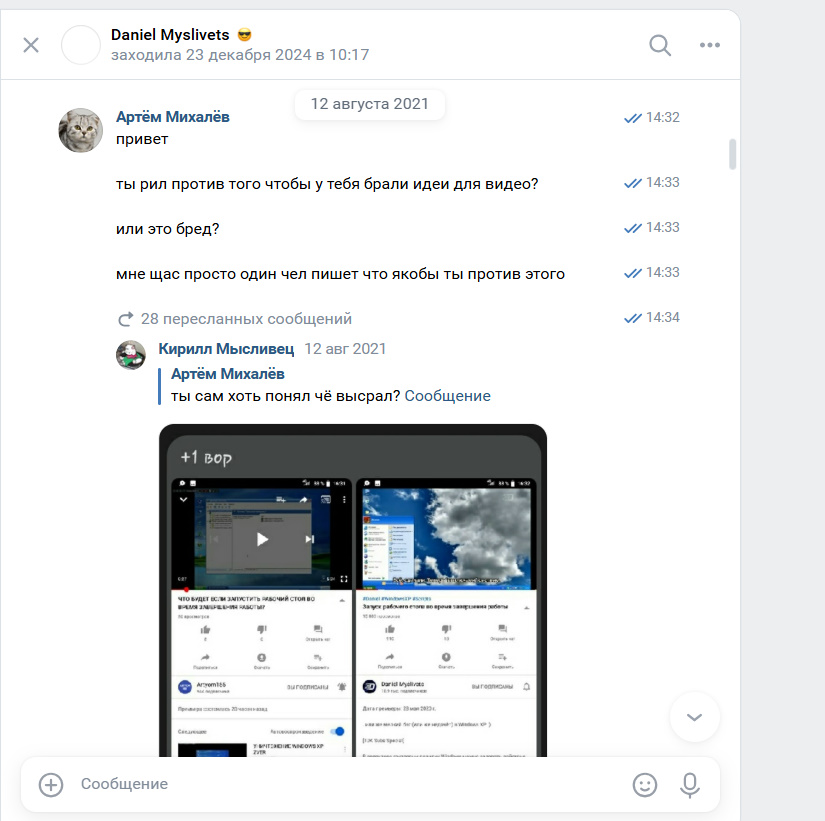825x821 pixels.
Task: Open Daniel Myslivets profile avatar in header
Action: 81,45
